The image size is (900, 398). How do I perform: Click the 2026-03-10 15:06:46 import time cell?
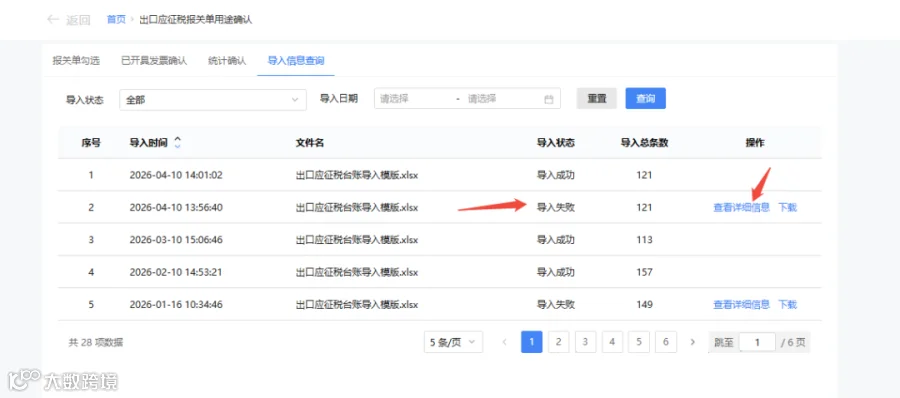pyautogui.click(x=176, y=240)
